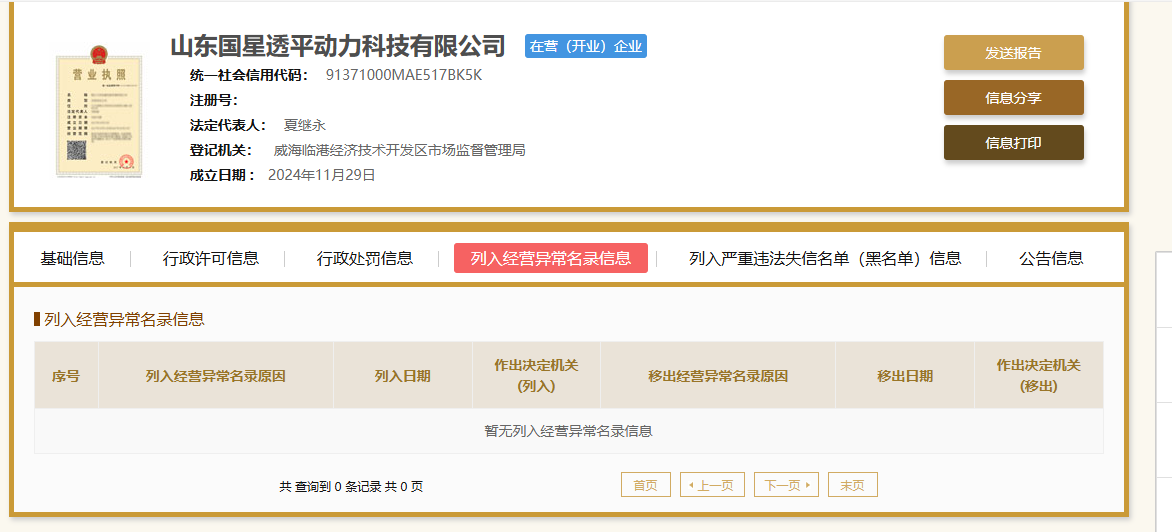The image size is (1172, 532).
Task: Select credit code 91371000MAE517BK5K
Action: tap(404, 75)
